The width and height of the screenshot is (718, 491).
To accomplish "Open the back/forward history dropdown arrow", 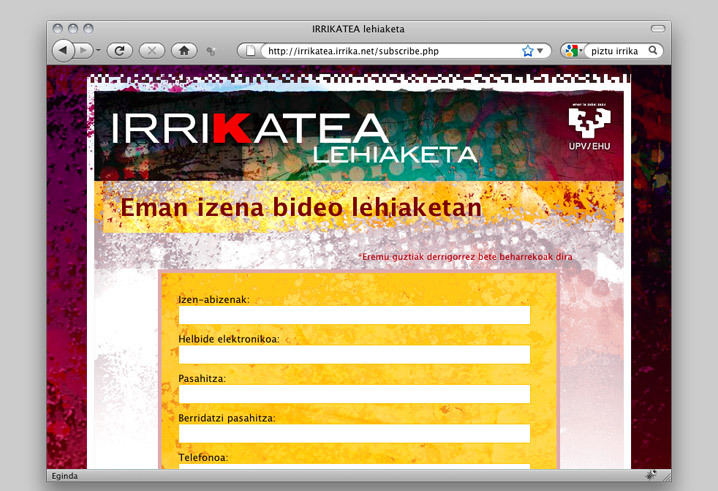I will [98, 50].
